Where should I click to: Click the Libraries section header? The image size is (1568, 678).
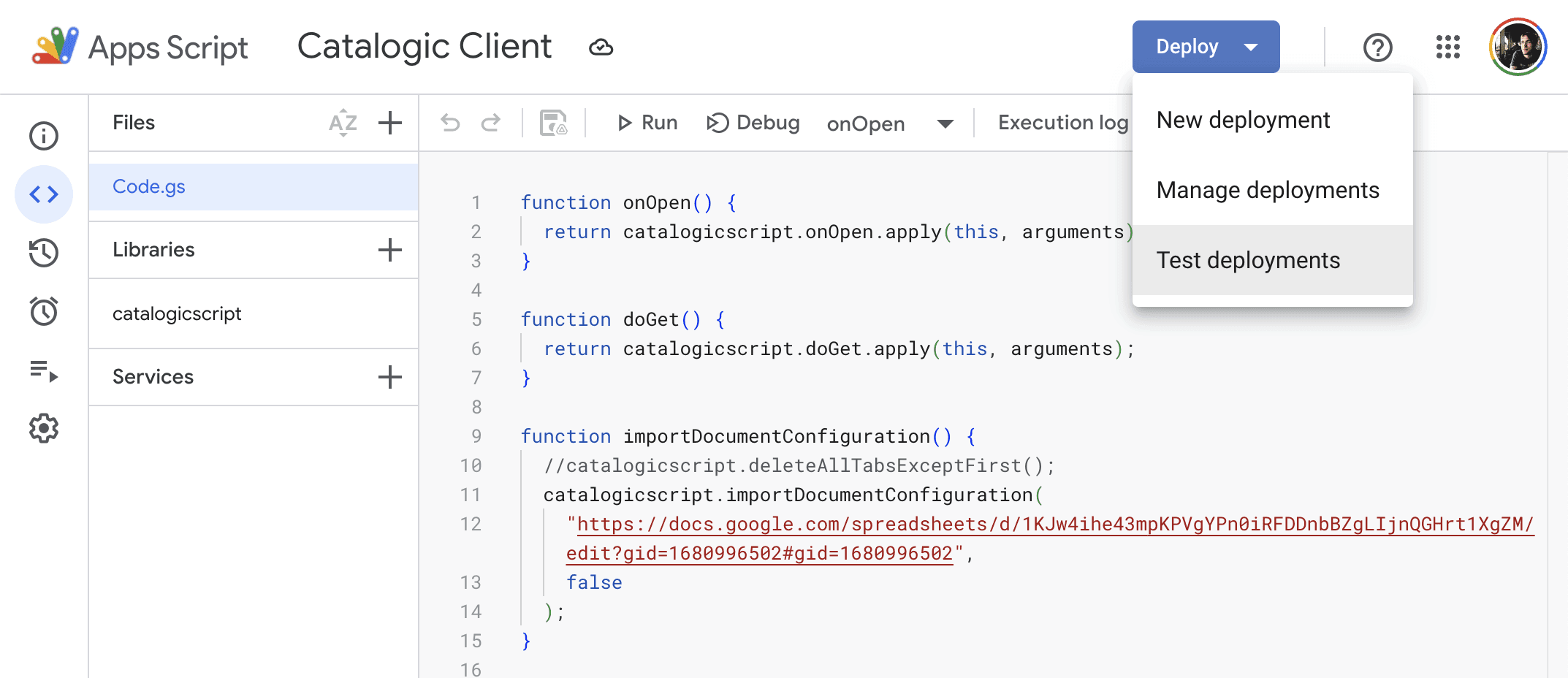pyautogui.click(x=153, y=250)
